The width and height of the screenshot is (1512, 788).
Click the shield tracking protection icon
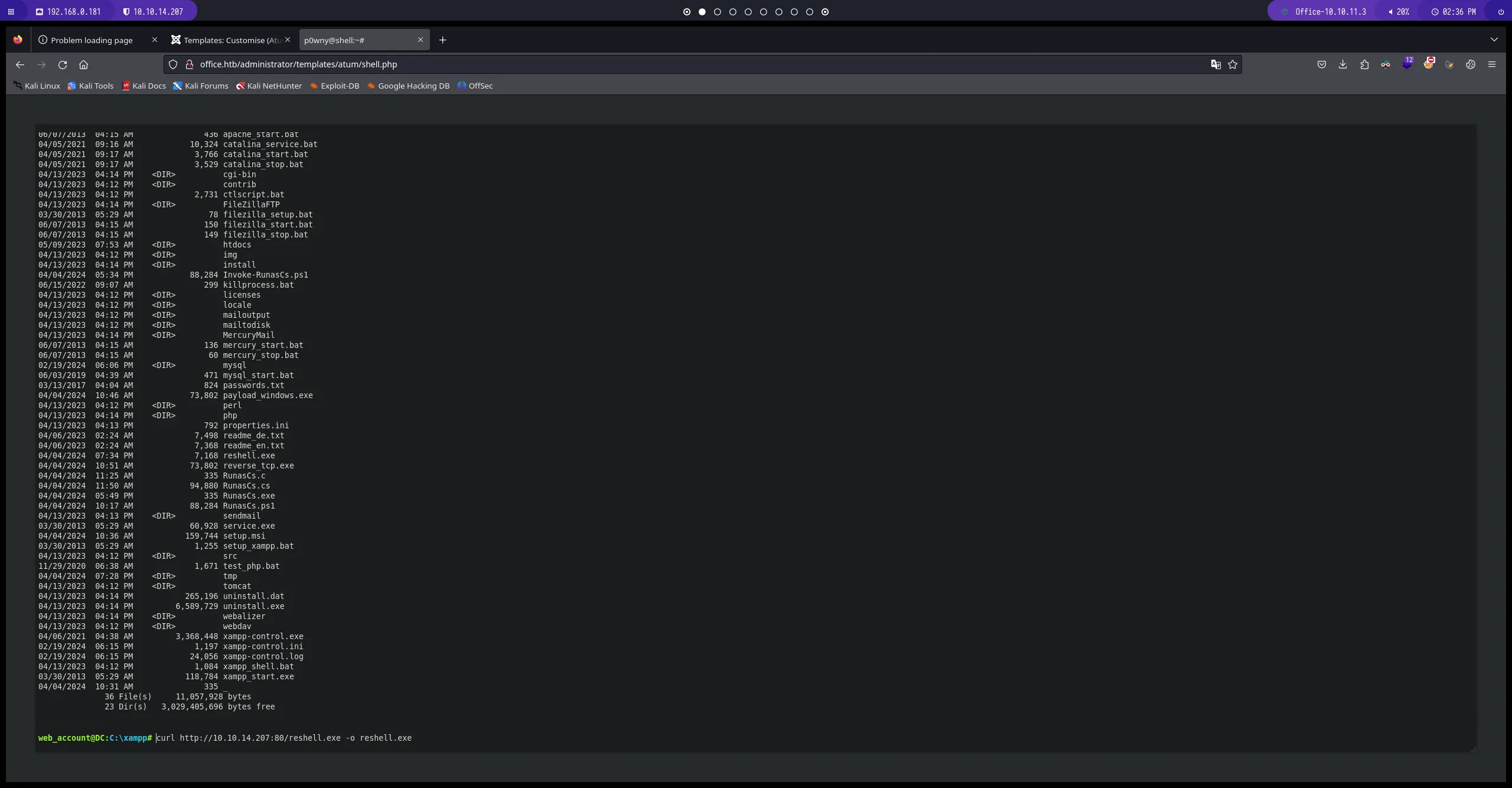coord(173,64)
